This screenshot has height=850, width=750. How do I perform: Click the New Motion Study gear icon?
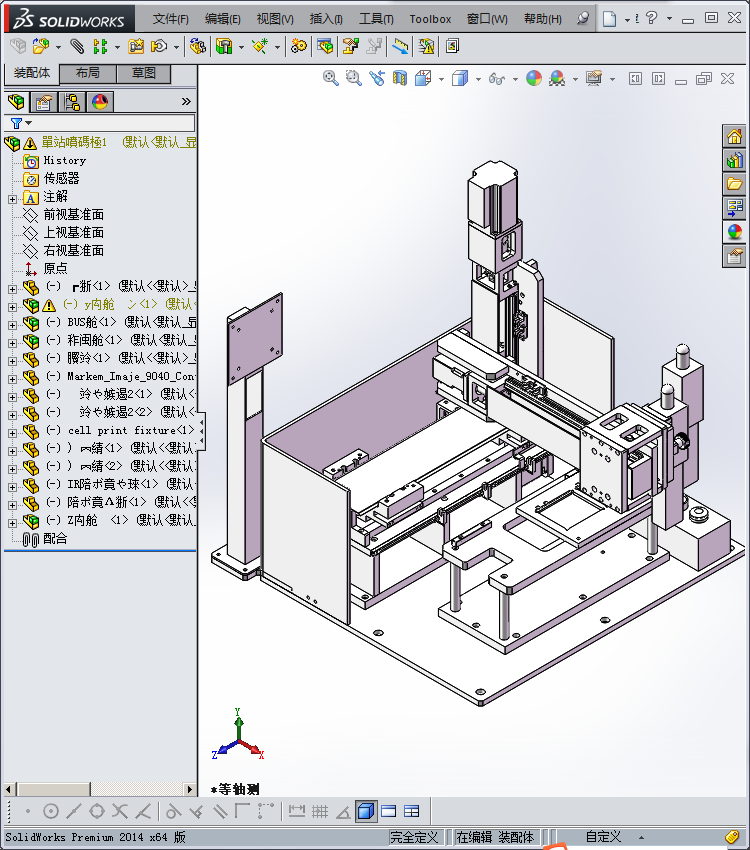pyautogui.click(x=298, y=47)
